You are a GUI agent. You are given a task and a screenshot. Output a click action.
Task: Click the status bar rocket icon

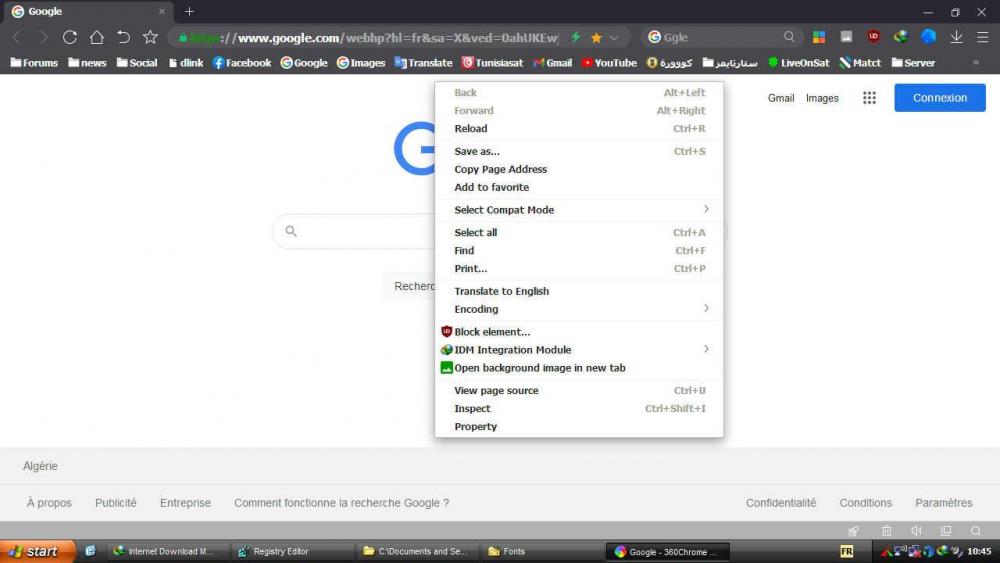click(853, 530)
